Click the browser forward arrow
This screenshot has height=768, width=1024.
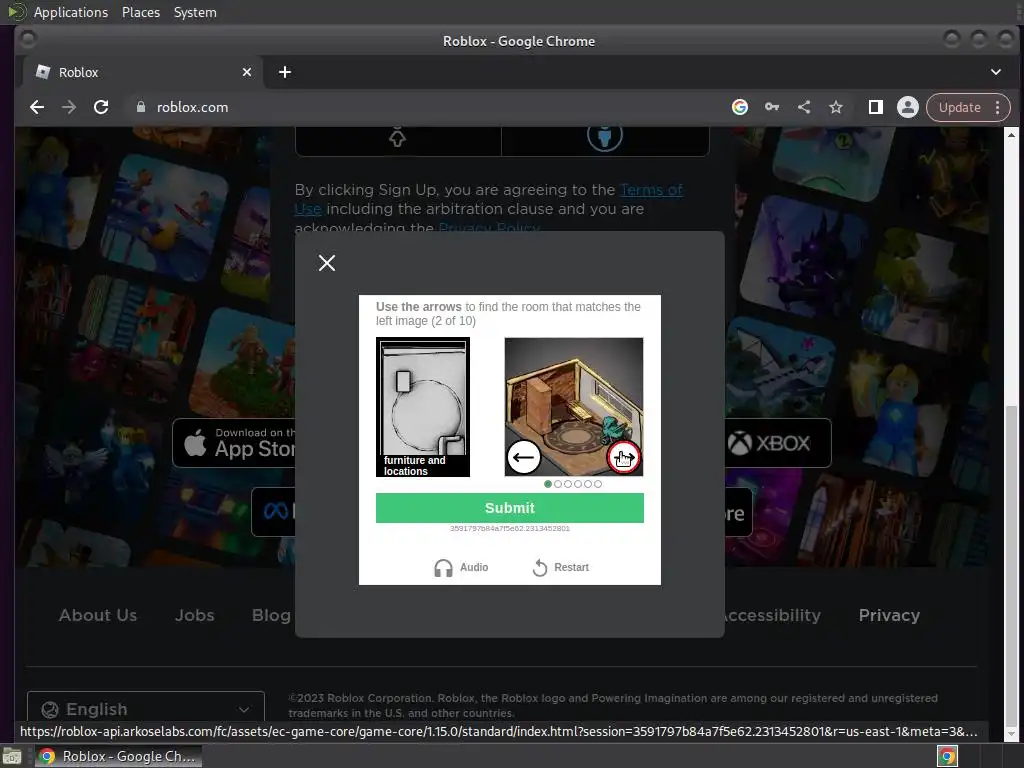click(69, 107)
